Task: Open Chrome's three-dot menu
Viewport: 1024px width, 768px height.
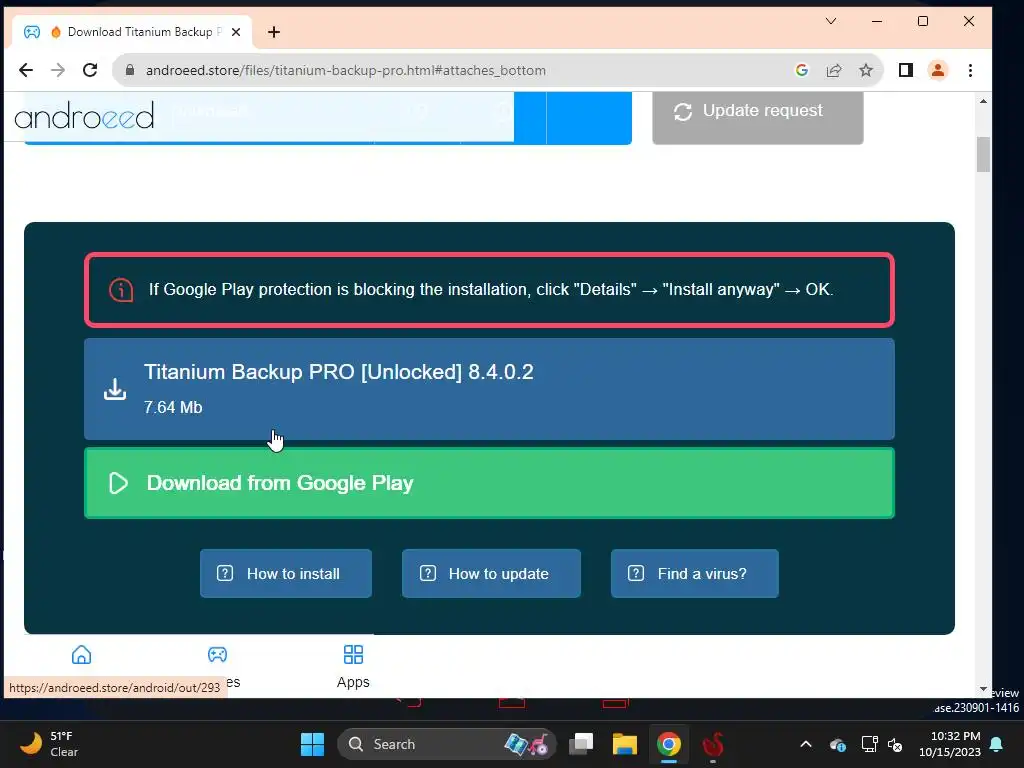Action: [970, 70]
